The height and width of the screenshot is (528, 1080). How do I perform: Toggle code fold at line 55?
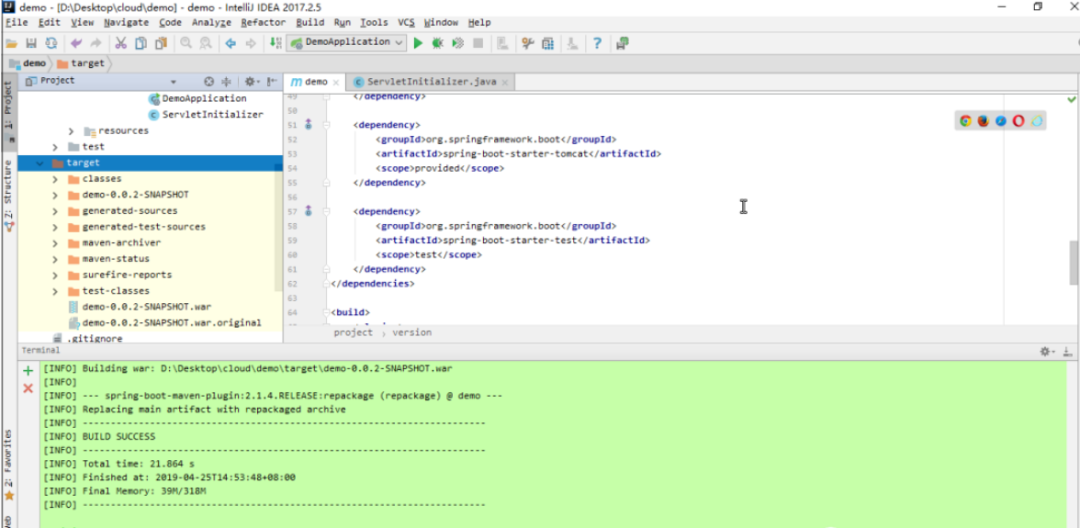tap(326, 183)
